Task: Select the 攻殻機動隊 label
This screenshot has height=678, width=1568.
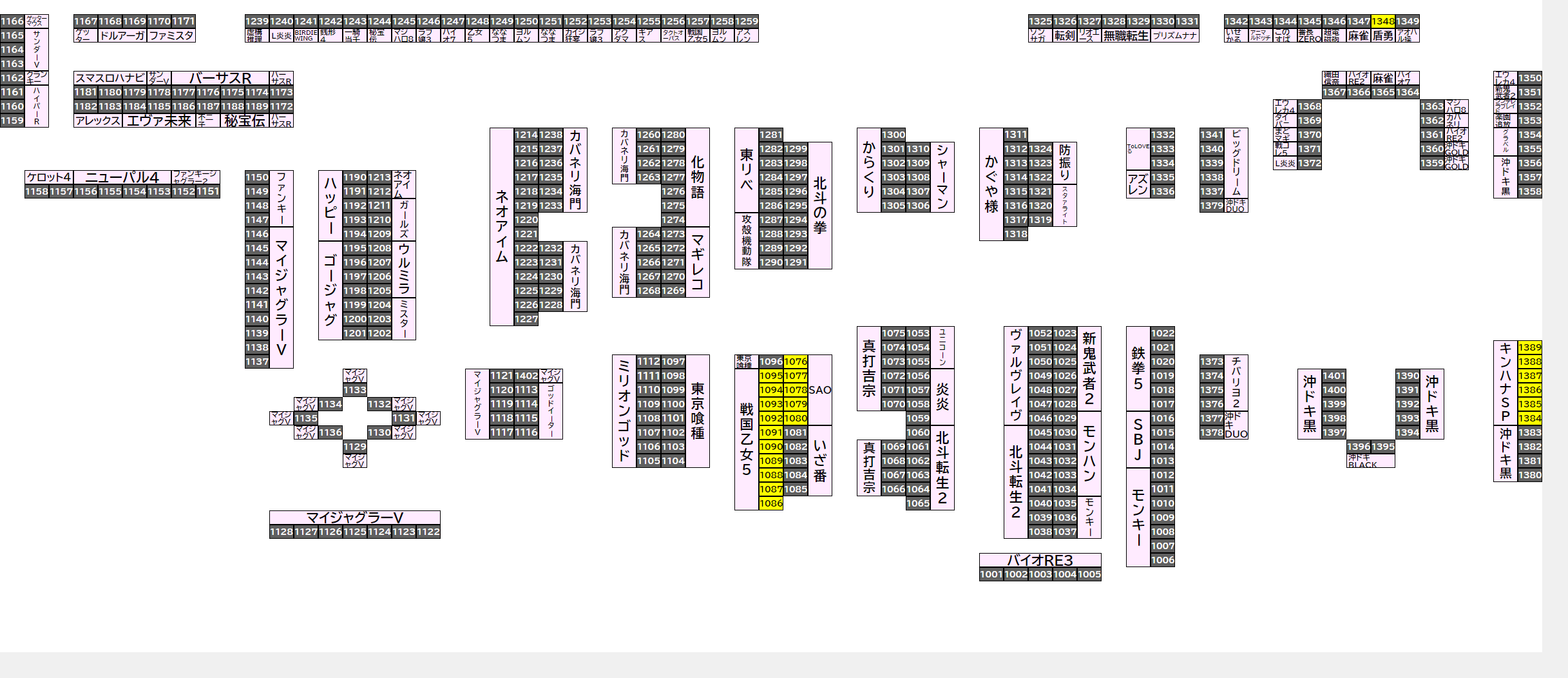Action: pyautogui.click(x=747, y=241)
